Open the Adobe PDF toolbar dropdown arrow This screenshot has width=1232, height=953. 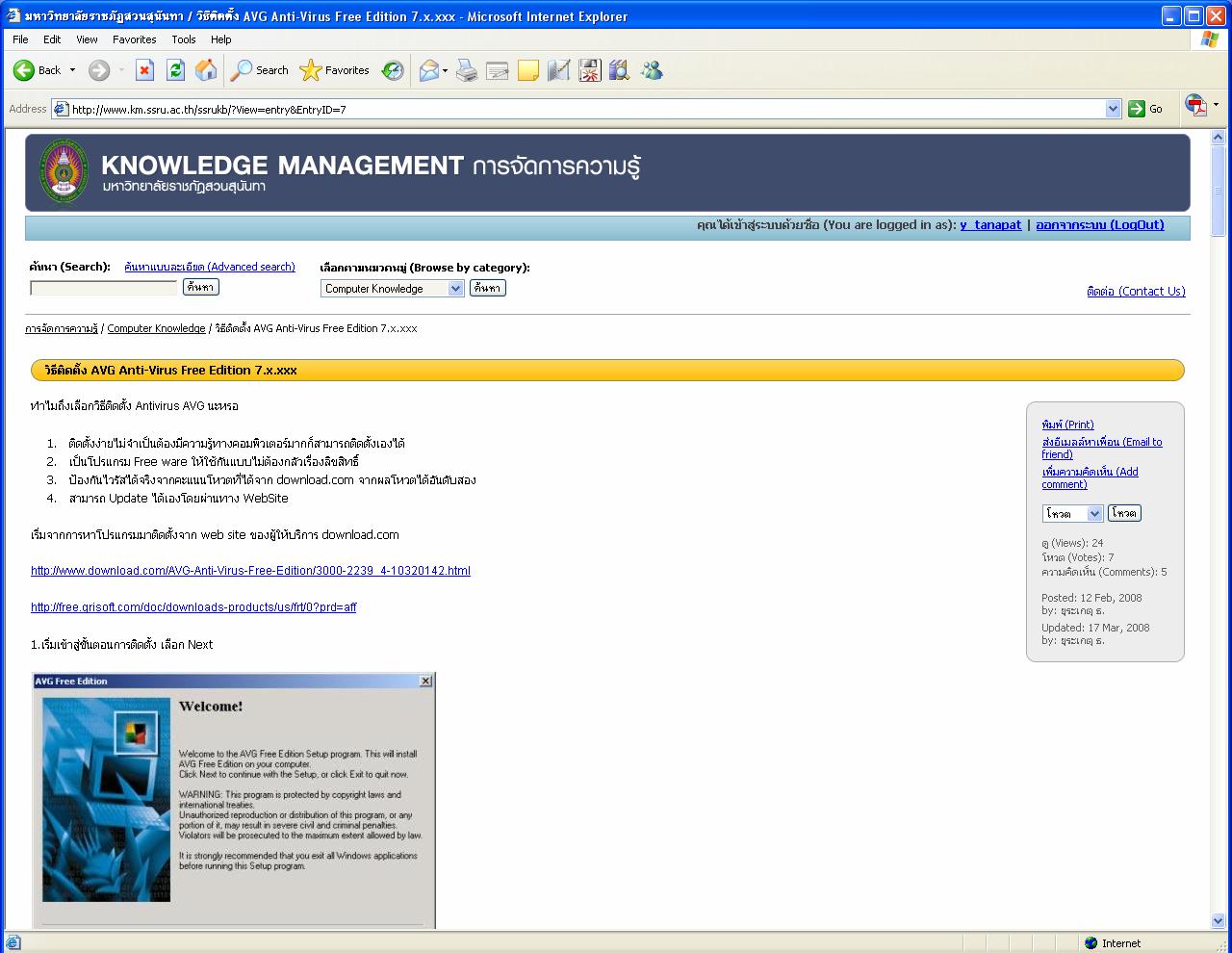click(x=1216, y=104)
